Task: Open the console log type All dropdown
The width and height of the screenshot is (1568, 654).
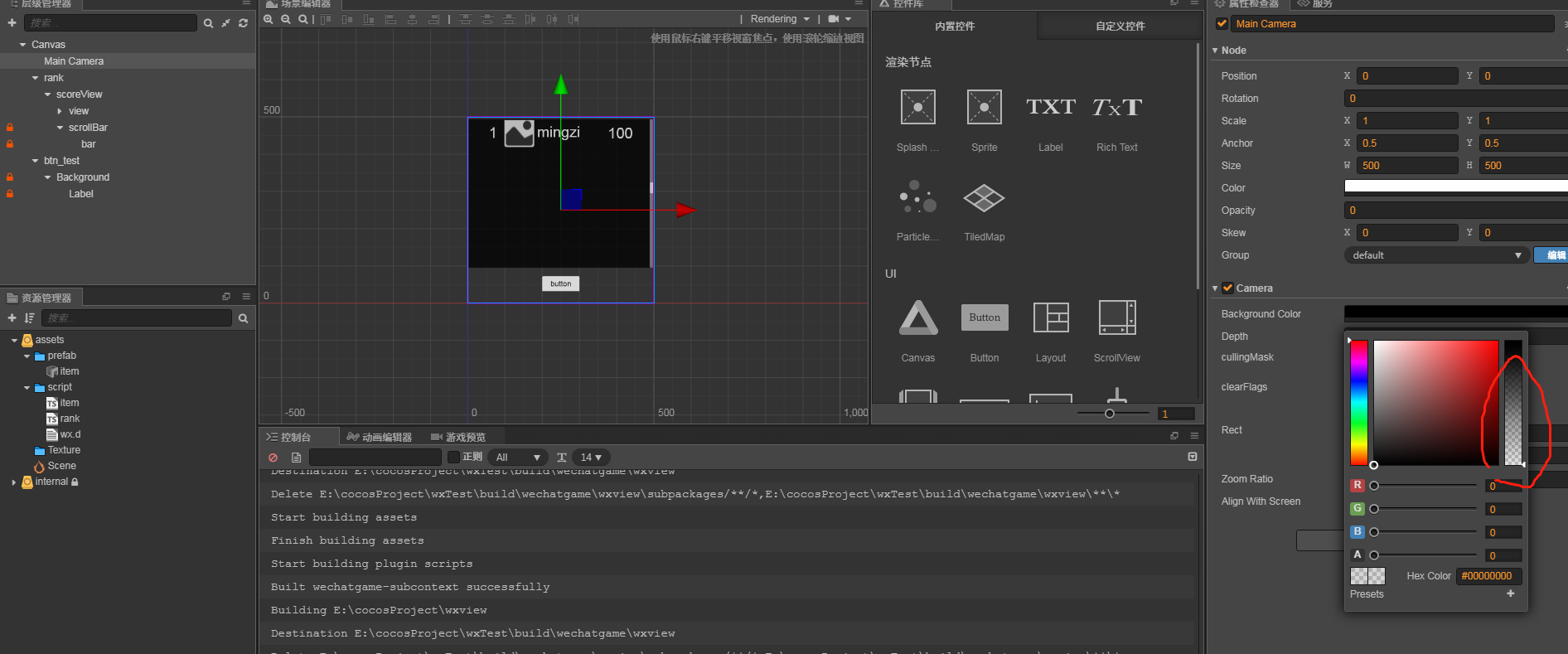Action: [518, 458]
